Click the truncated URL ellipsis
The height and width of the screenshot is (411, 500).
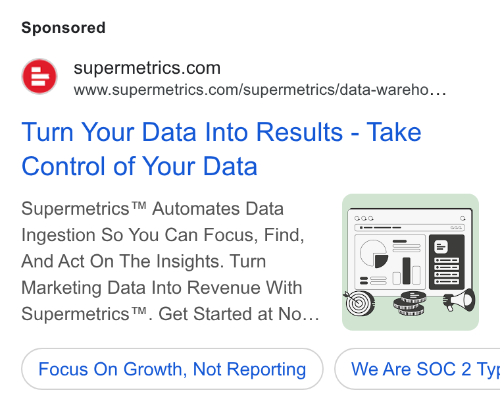(x=438, y=91)
